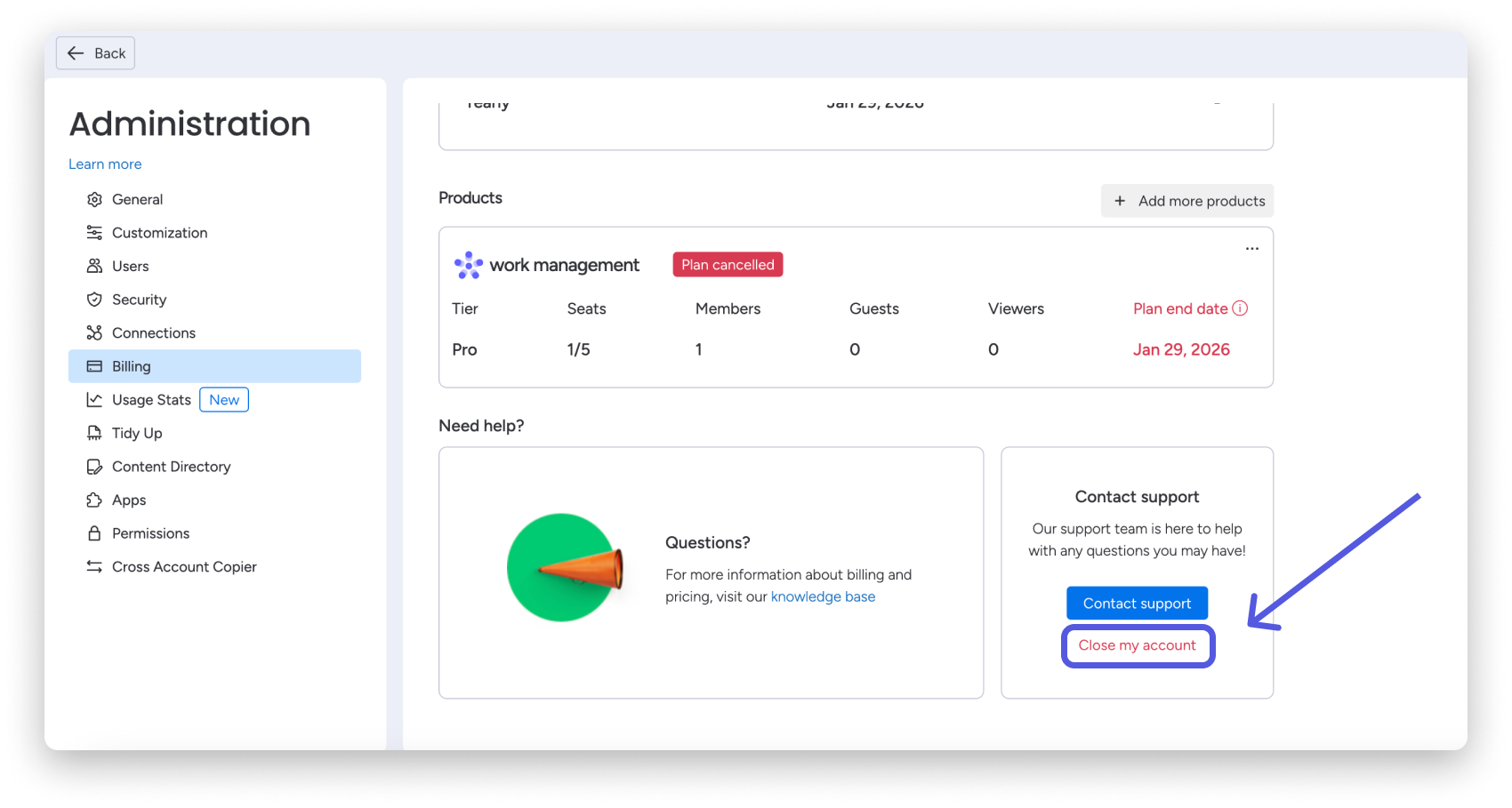Click the work management logo icon
This screenshot has width=1512, height=808.
(469, 265)
